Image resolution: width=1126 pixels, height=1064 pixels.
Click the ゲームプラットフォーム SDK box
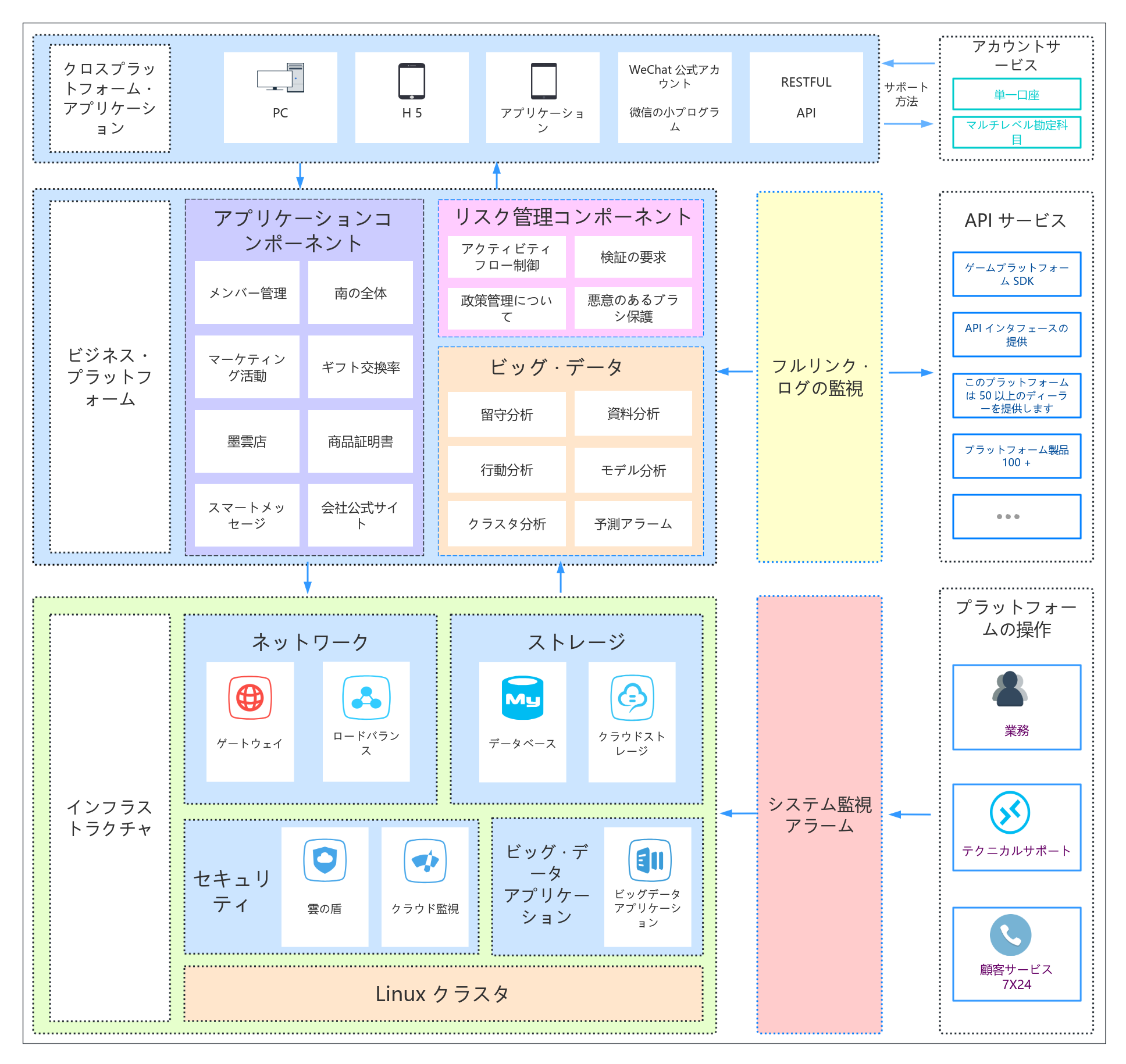tap(1017, 274)
